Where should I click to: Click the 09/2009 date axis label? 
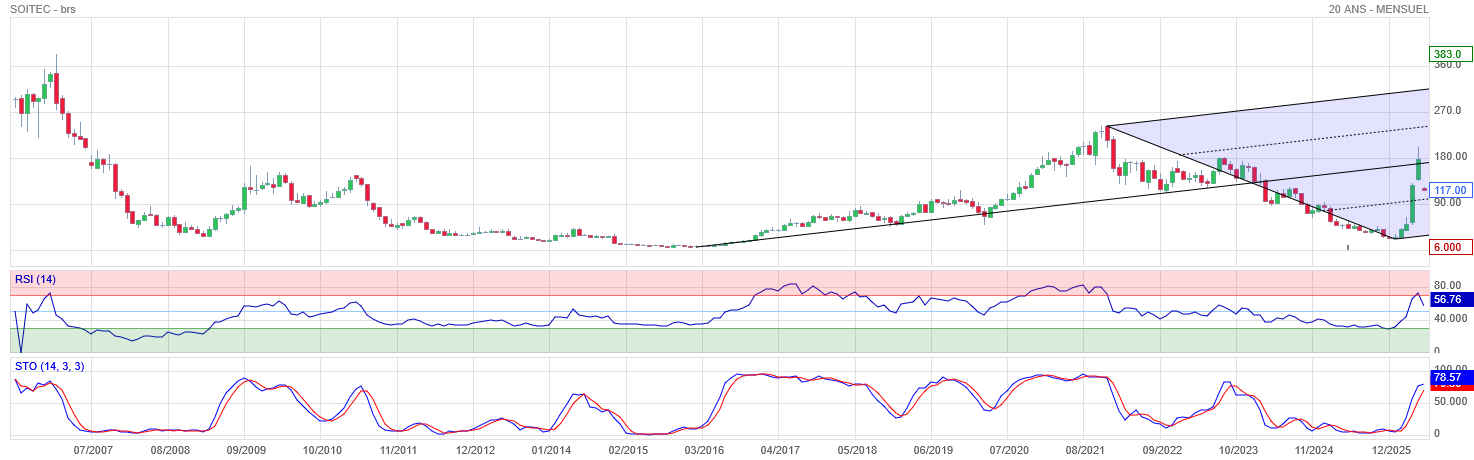pyautogui.click(x=245, y=451)
